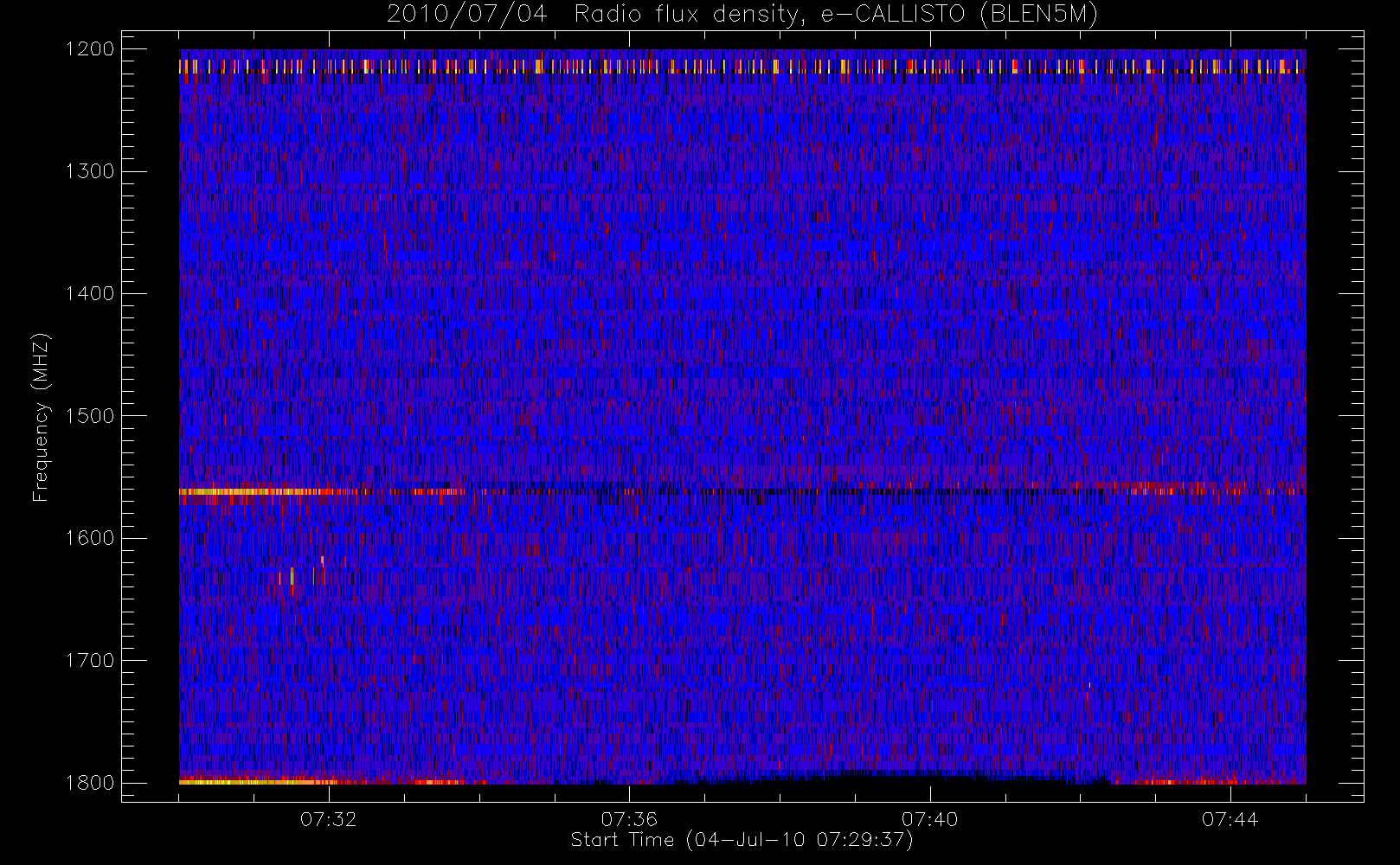Click the plot title 'Radio flux density, e-CALLISTO (BLEN5M)'
1400x865 pixels.
tap(837, 15)
